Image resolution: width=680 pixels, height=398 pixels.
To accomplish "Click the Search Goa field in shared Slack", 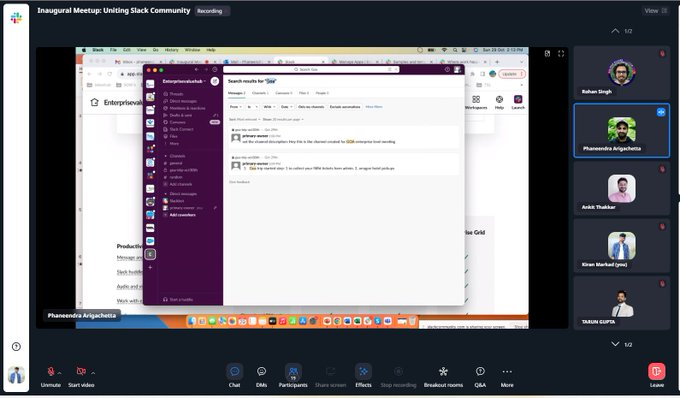I will 311,69.
